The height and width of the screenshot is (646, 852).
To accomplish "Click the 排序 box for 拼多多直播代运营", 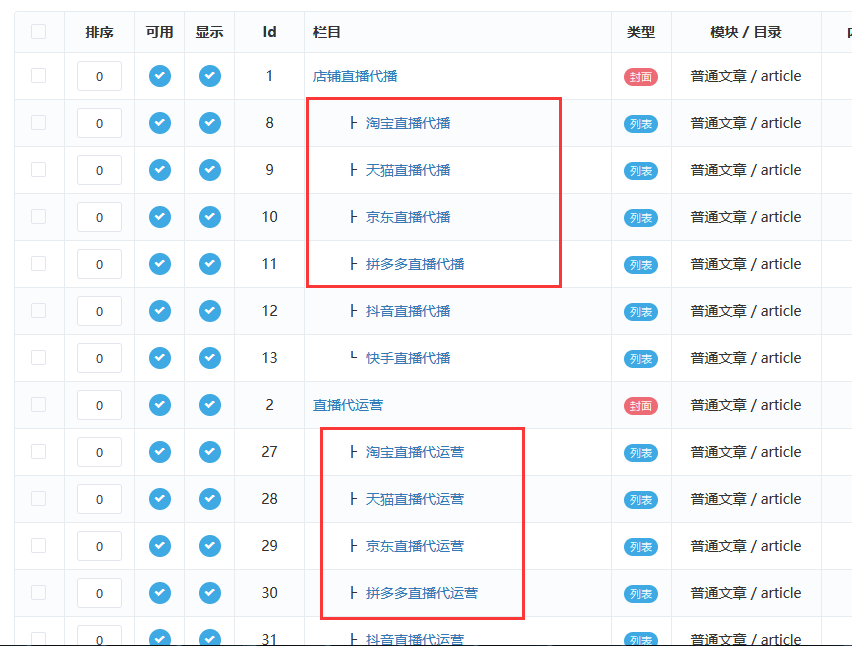I will pos(99,593).
